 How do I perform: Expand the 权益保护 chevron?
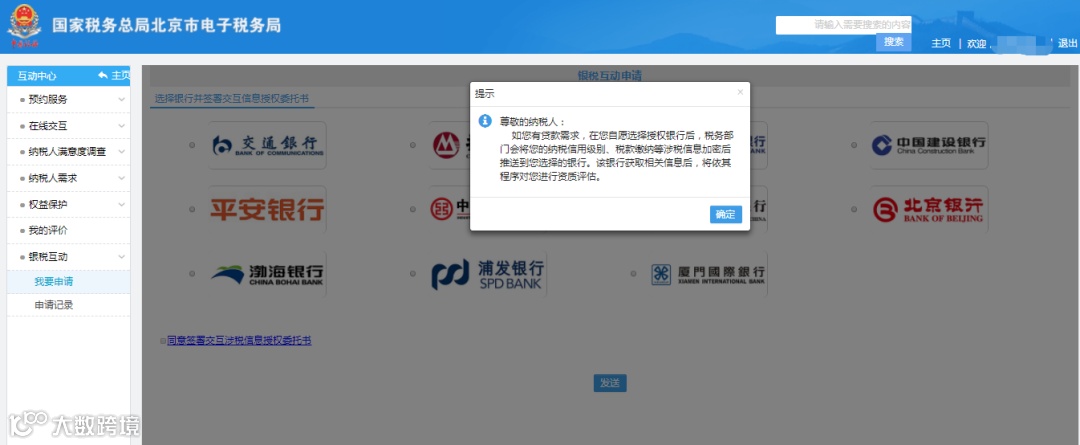(122, 204)
